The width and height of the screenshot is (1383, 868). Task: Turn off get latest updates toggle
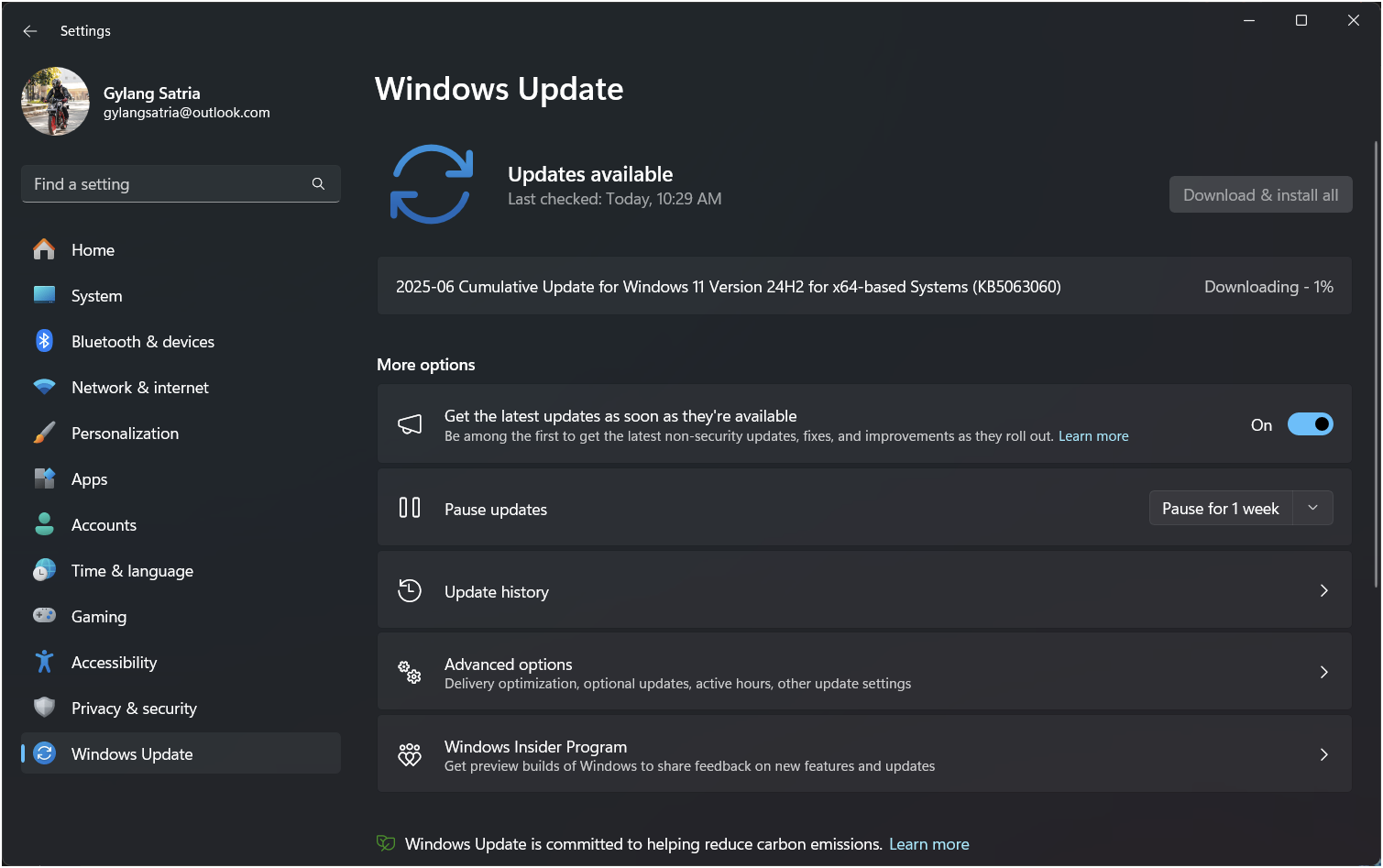click(x=1310, y=424)
